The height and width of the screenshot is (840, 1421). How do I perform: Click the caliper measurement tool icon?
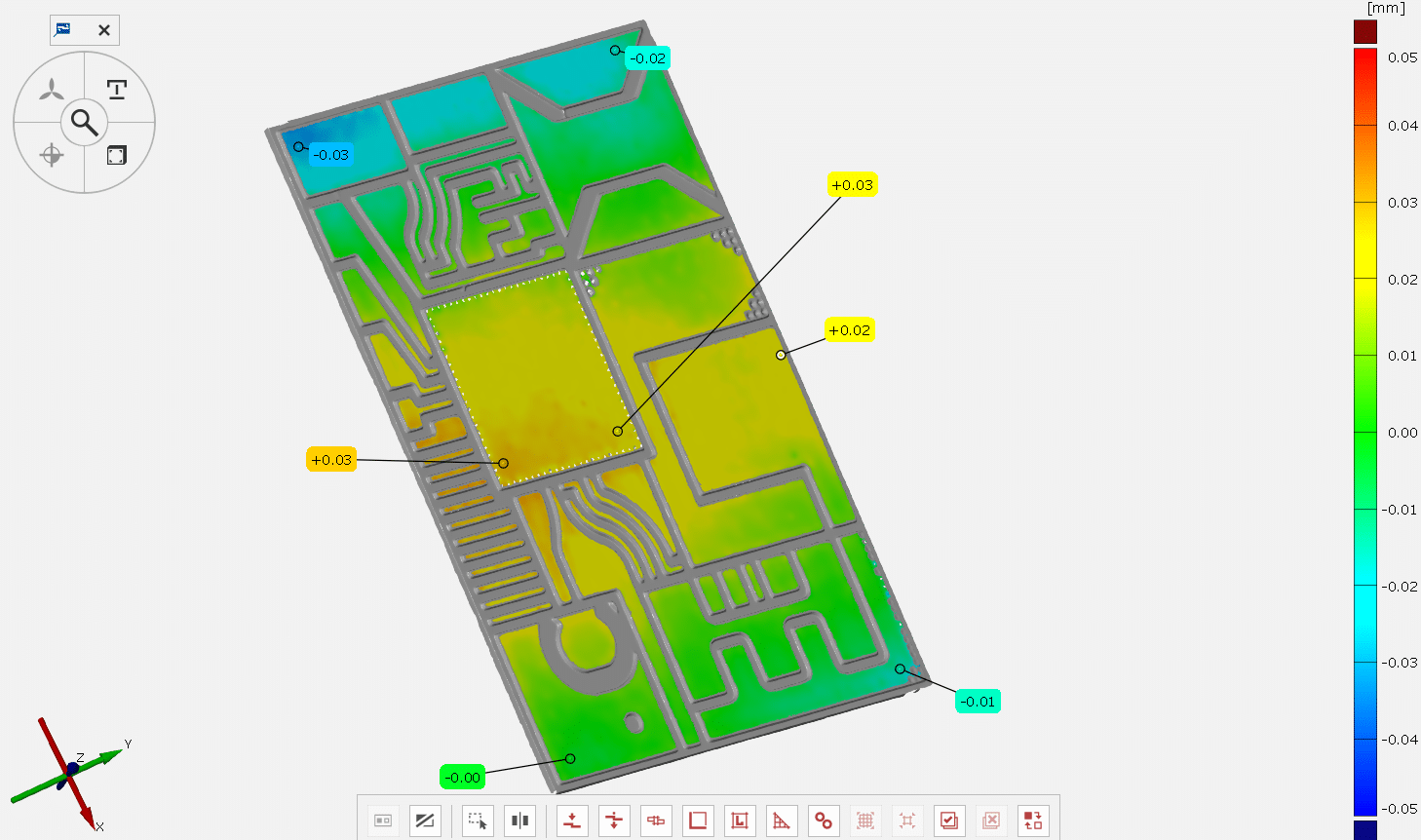tap(656, 821)
